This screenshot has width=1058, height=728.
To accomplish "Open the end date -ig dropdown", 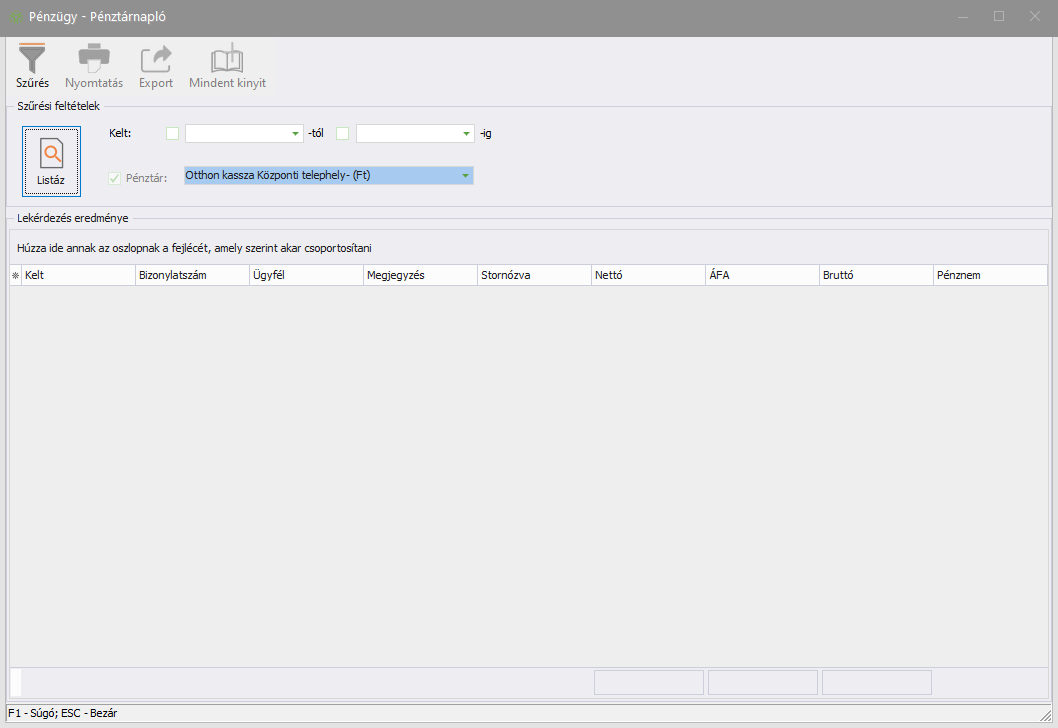I will point(467,134).
